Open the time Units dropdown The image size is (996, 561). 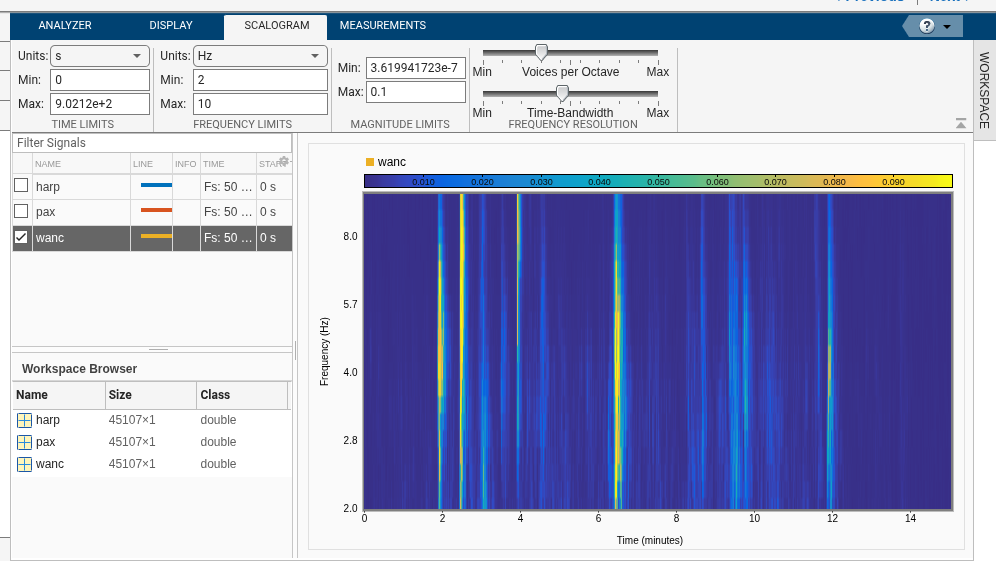pos(99,56)
